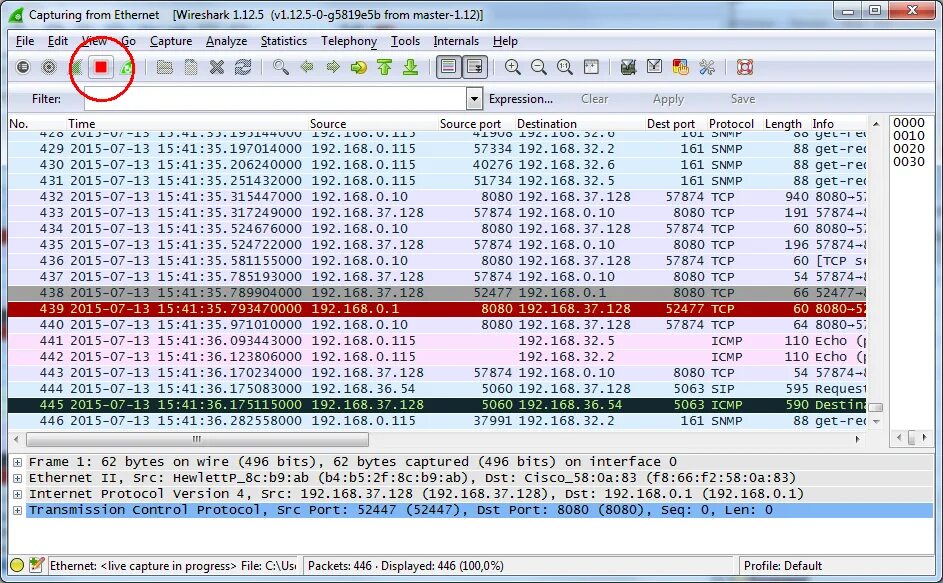This screenshot has width=943, height=583.
Task: Open a capture file icon
Action: tap(164, 67)
